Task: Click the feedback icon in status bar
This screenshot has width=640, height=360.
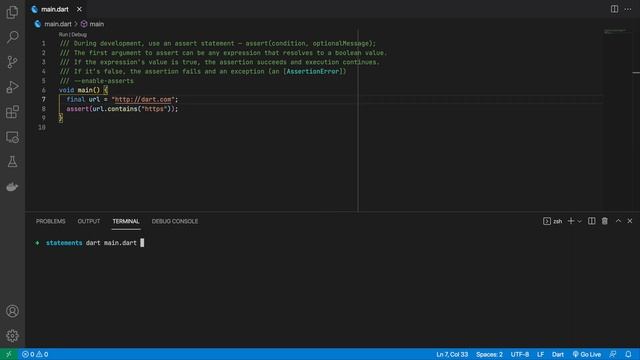Action: click(613, 354)
